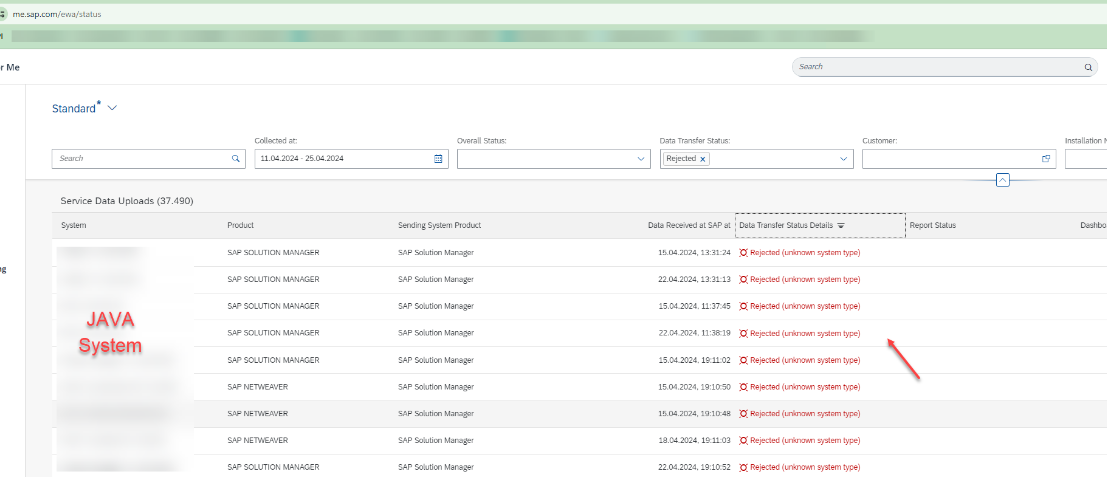Click the magnifier icon in the filter Search field
This screenshot has width=1107, height=488.
[x=236, y=159]
